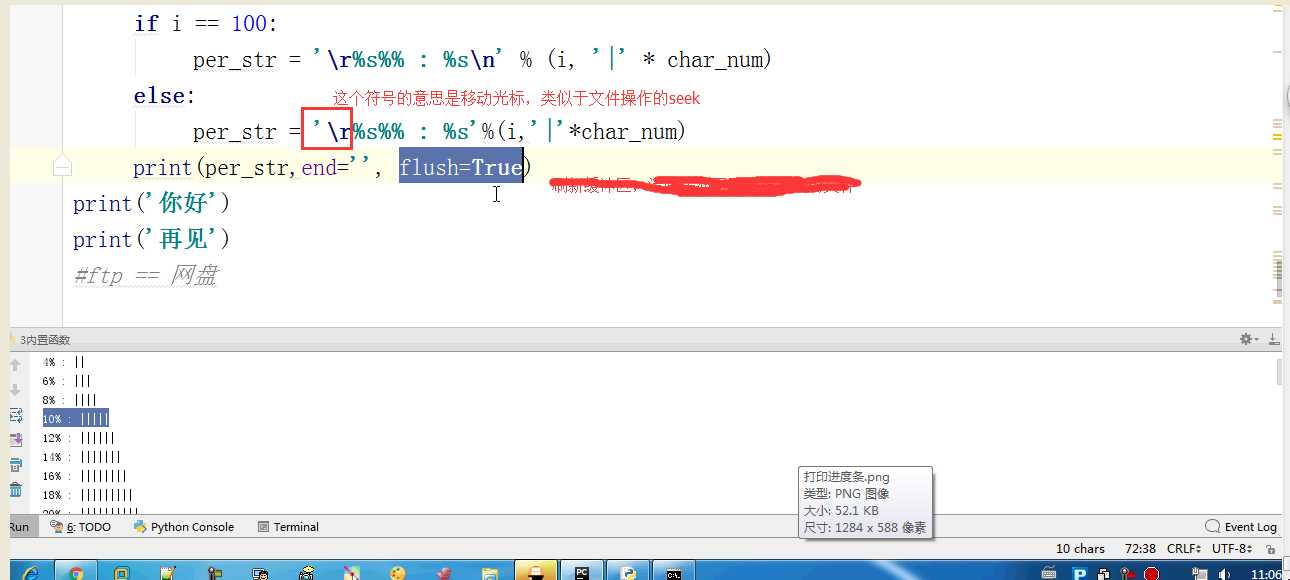This screenshot has width=1290, height=580.
Task: Open Google Chrome from the taskbar
Action: [77, 572]
